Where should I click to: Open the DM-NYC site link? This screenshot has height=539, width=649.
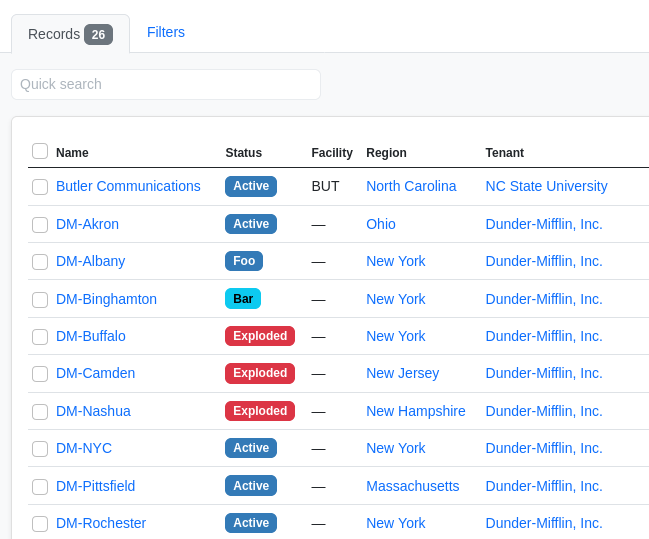coord(84,448)
